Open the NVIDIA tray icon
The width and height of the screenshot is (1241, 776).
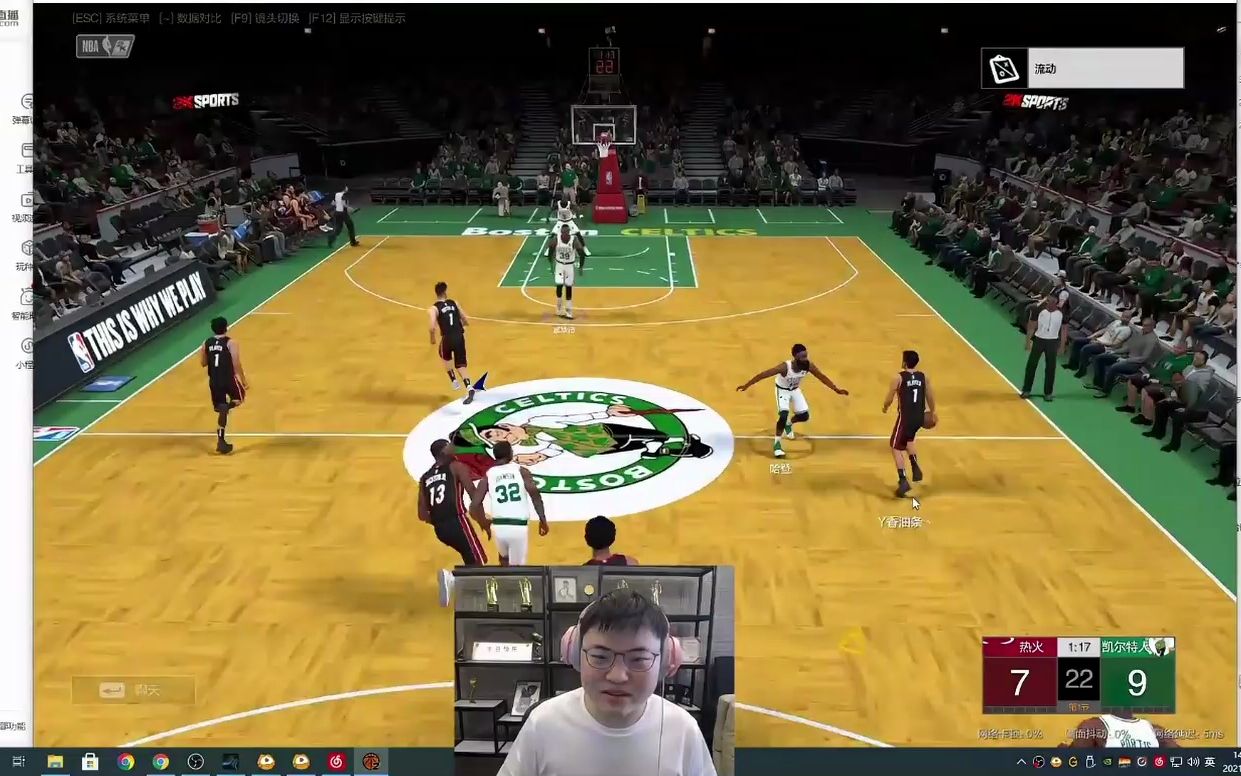(x=1107, y=763)
